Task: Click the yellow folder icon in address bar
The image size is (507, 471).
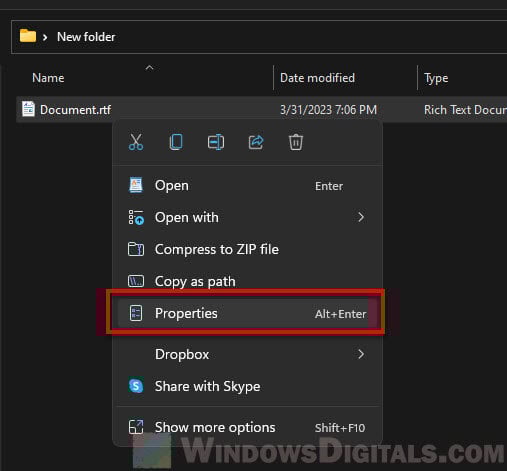Action: pyautogui.click(x=28, y=36)
